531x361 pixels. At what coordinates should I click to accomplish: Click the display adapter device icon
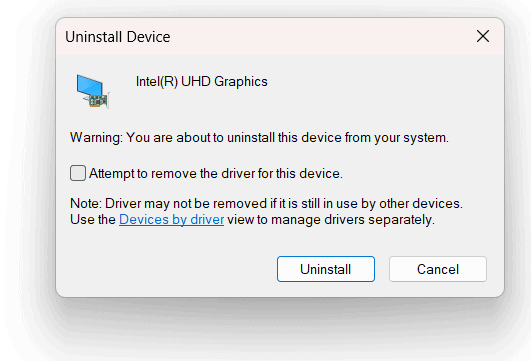click(x=93, y=91)
